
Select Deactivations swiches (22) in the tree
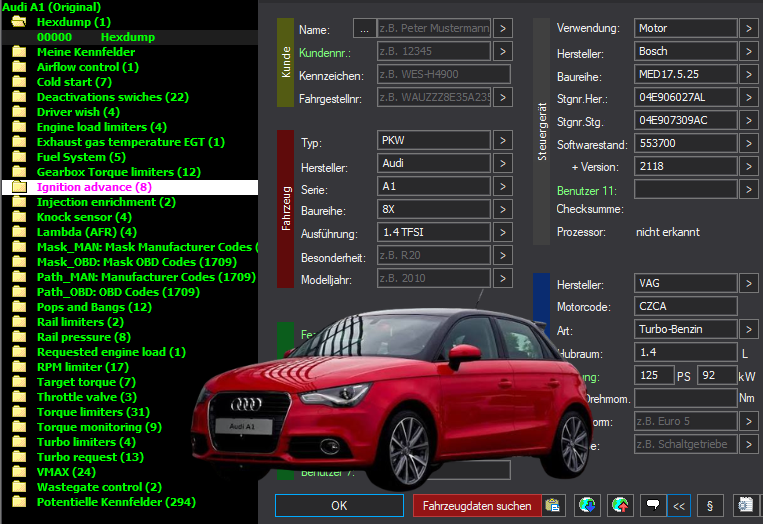[x=113, y=97]
